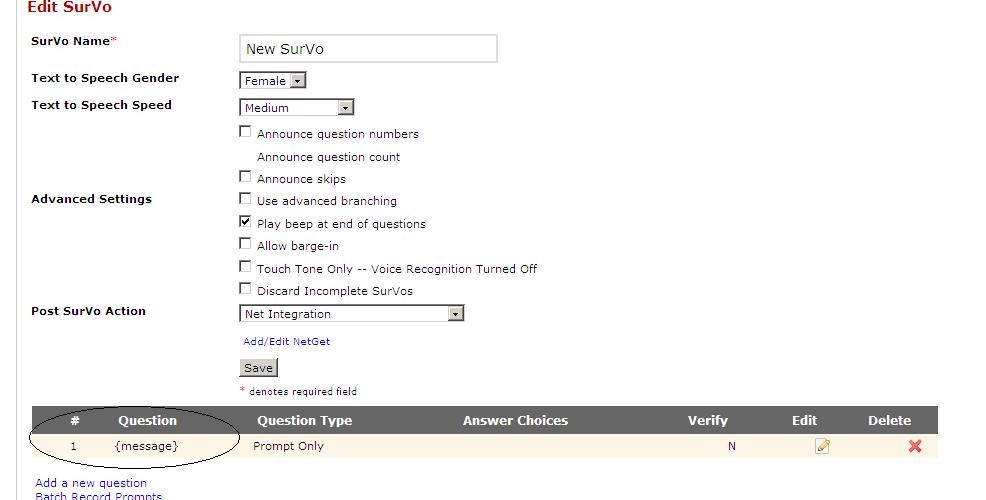The image size is (986, 500).
Task: Enable Announce question numbers checkbox
Action: point(246,132)
